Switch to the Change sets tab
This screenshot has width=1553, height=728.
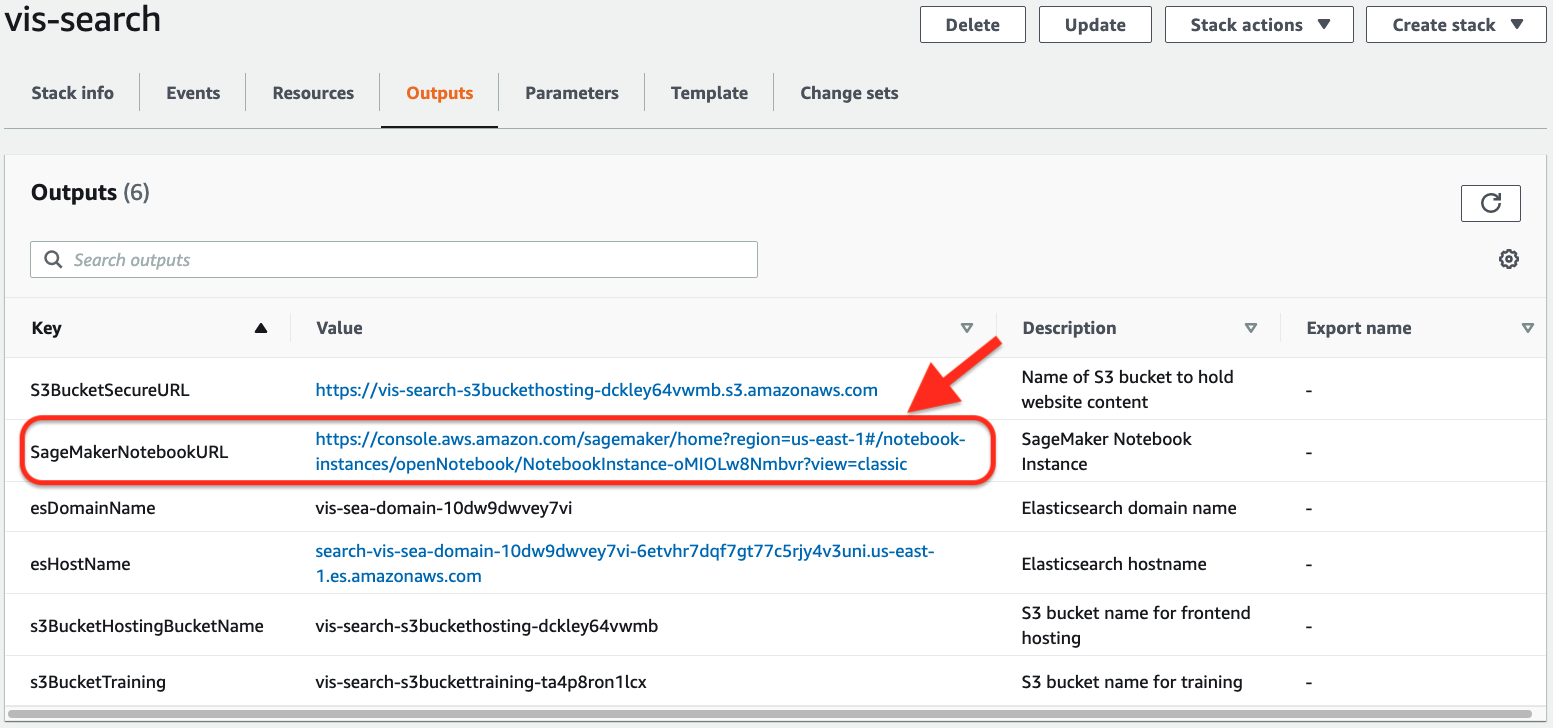pyautogui.click(x=849, y=93)
